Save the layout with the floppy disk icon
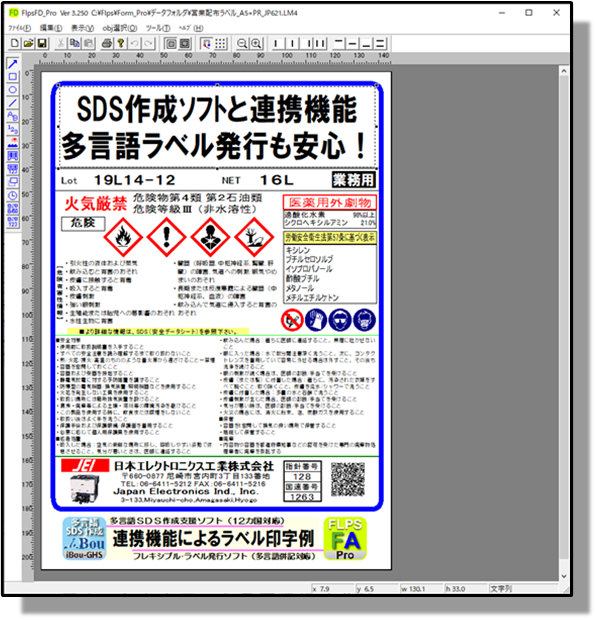The image size is (596, 620). (42, 43)
